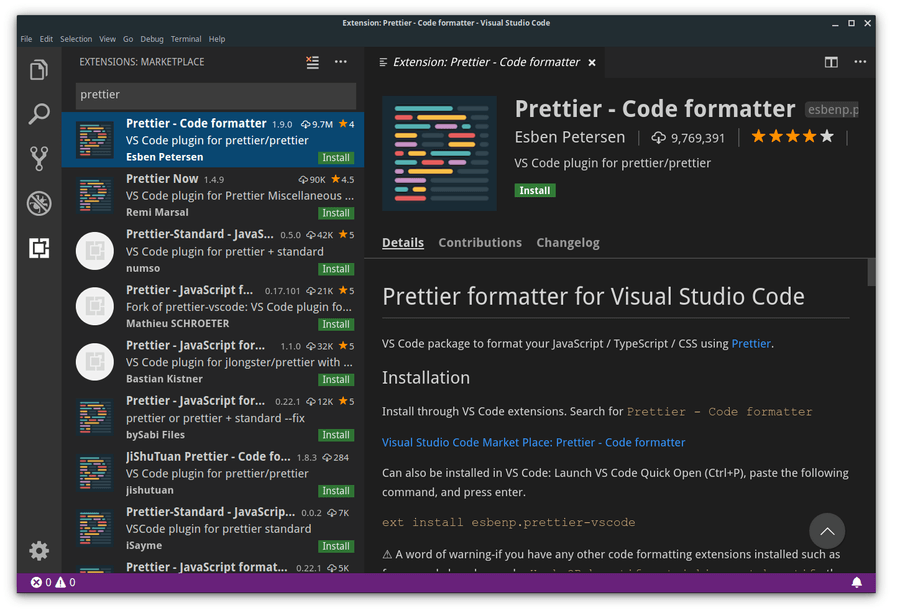
Task: Click the split editor icon
Action: tap(831, 62)
